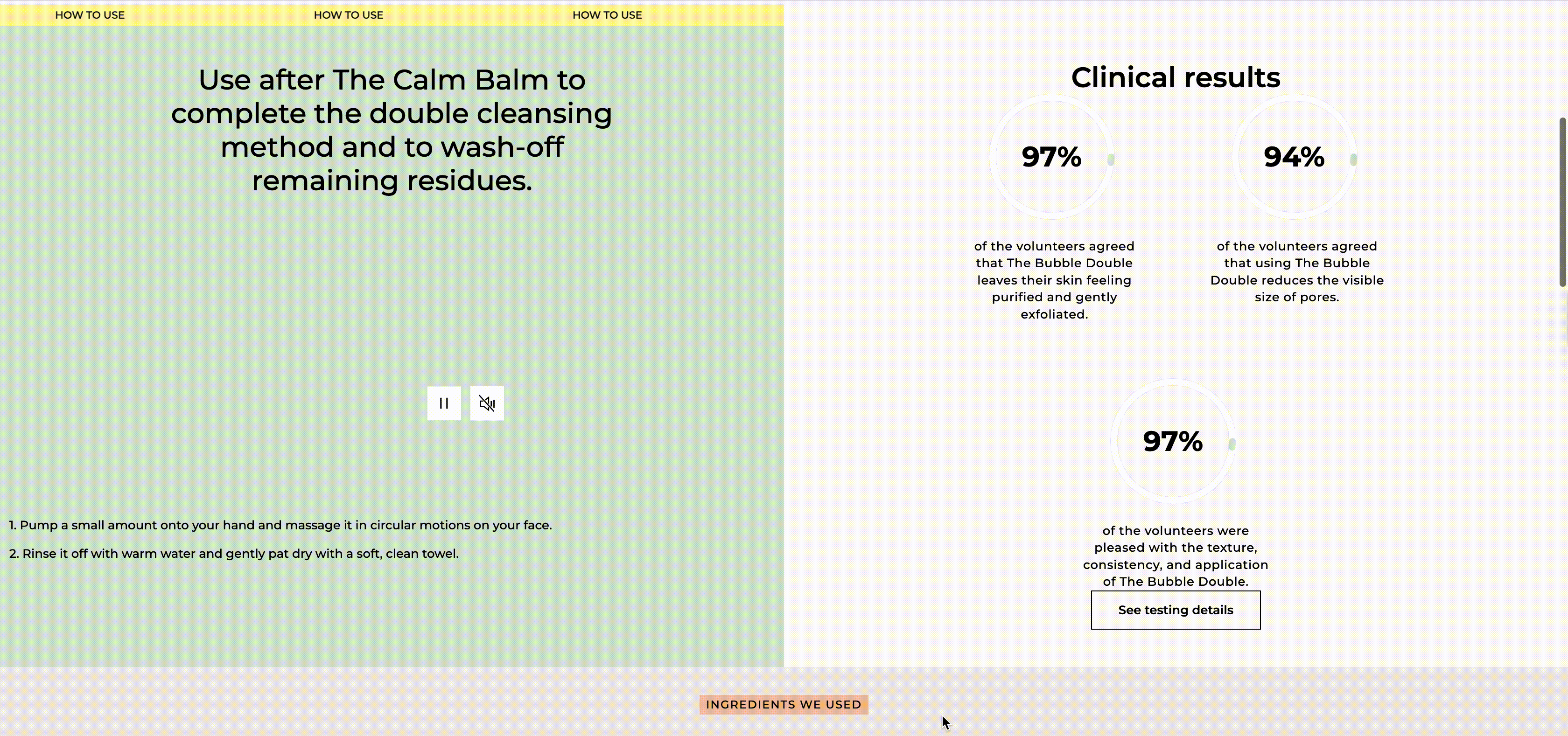Click the visible size of pores description
The width and height of the screenshot is (1568, 736).
(1296, 272)
